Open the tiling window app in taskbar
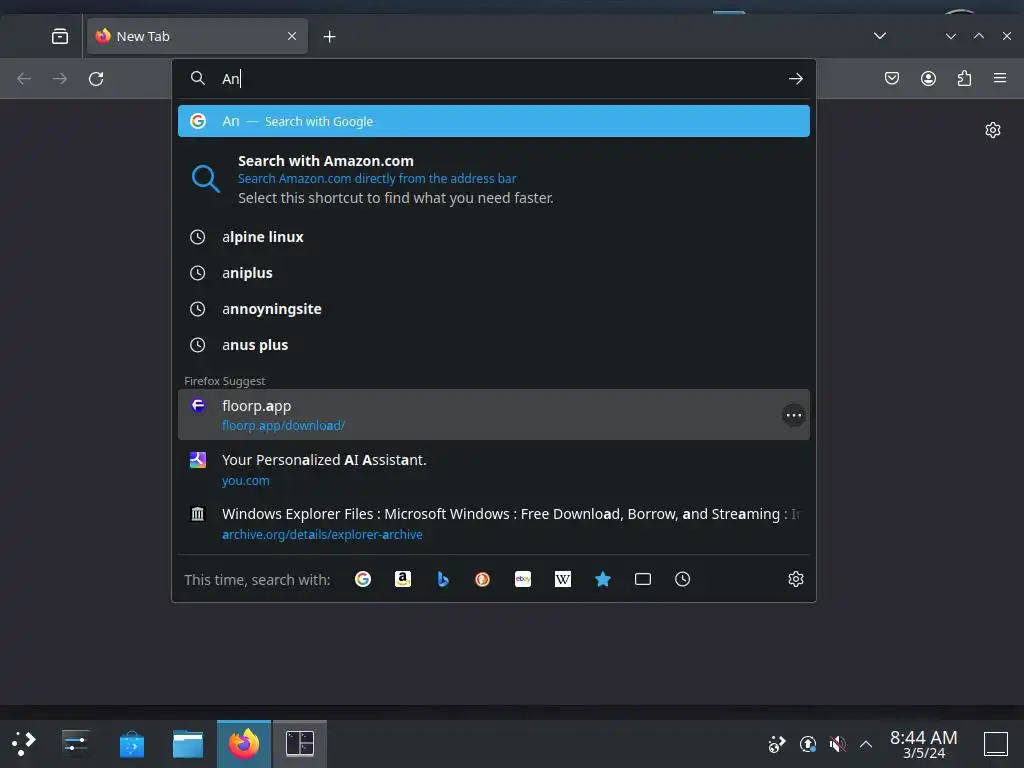 pos(300,743)
